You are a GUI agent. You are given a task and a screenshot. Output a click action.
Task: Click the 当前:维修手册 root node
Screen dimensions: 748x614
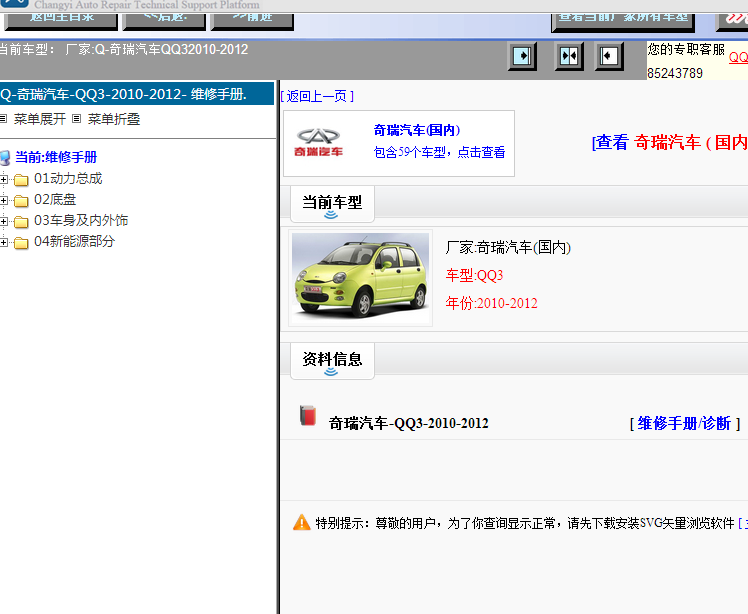point(56,157)
